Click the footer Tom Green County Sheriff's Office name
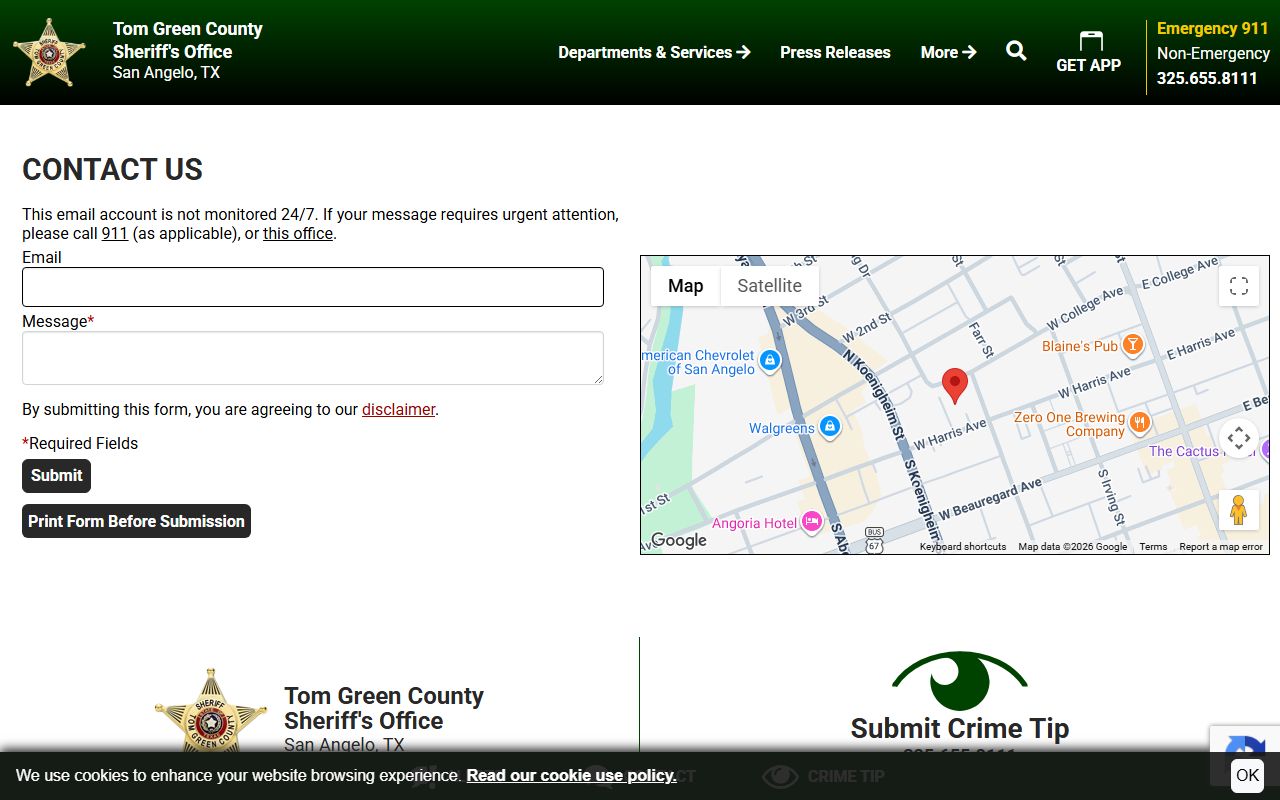Screen dimensions: 1280x800 pos(384,708)
